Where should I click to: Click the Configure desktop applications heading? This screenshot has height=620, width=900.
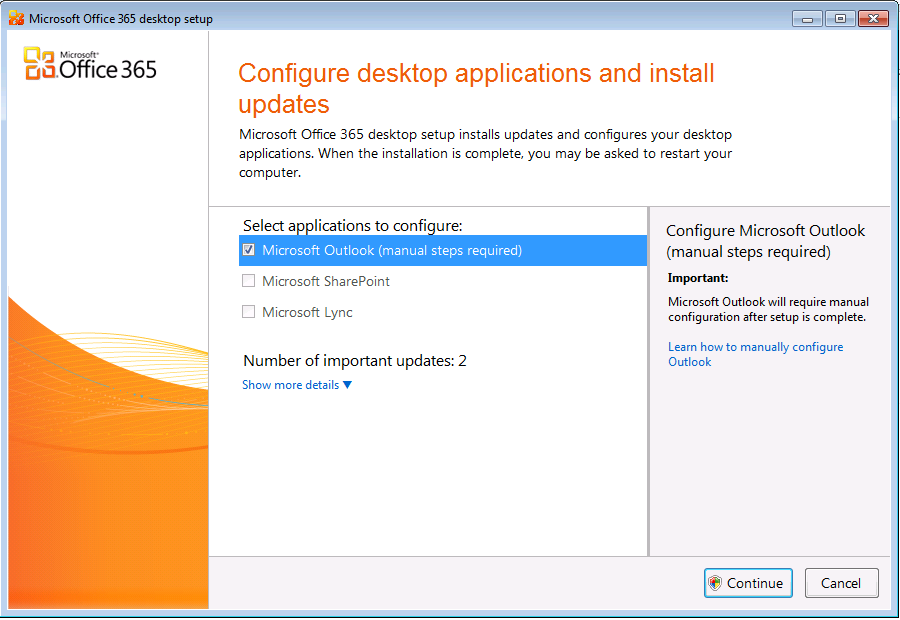pyautogui.click(x=476, y=88)
